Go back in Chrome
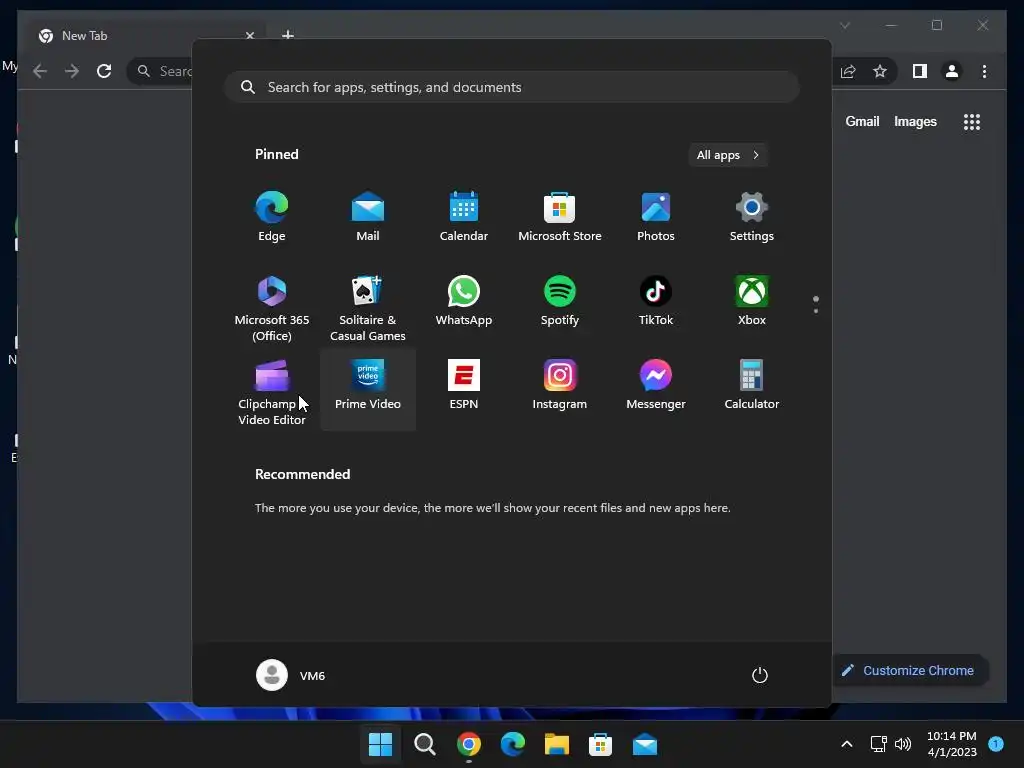Screen dimensions: 1024x768 40,71
